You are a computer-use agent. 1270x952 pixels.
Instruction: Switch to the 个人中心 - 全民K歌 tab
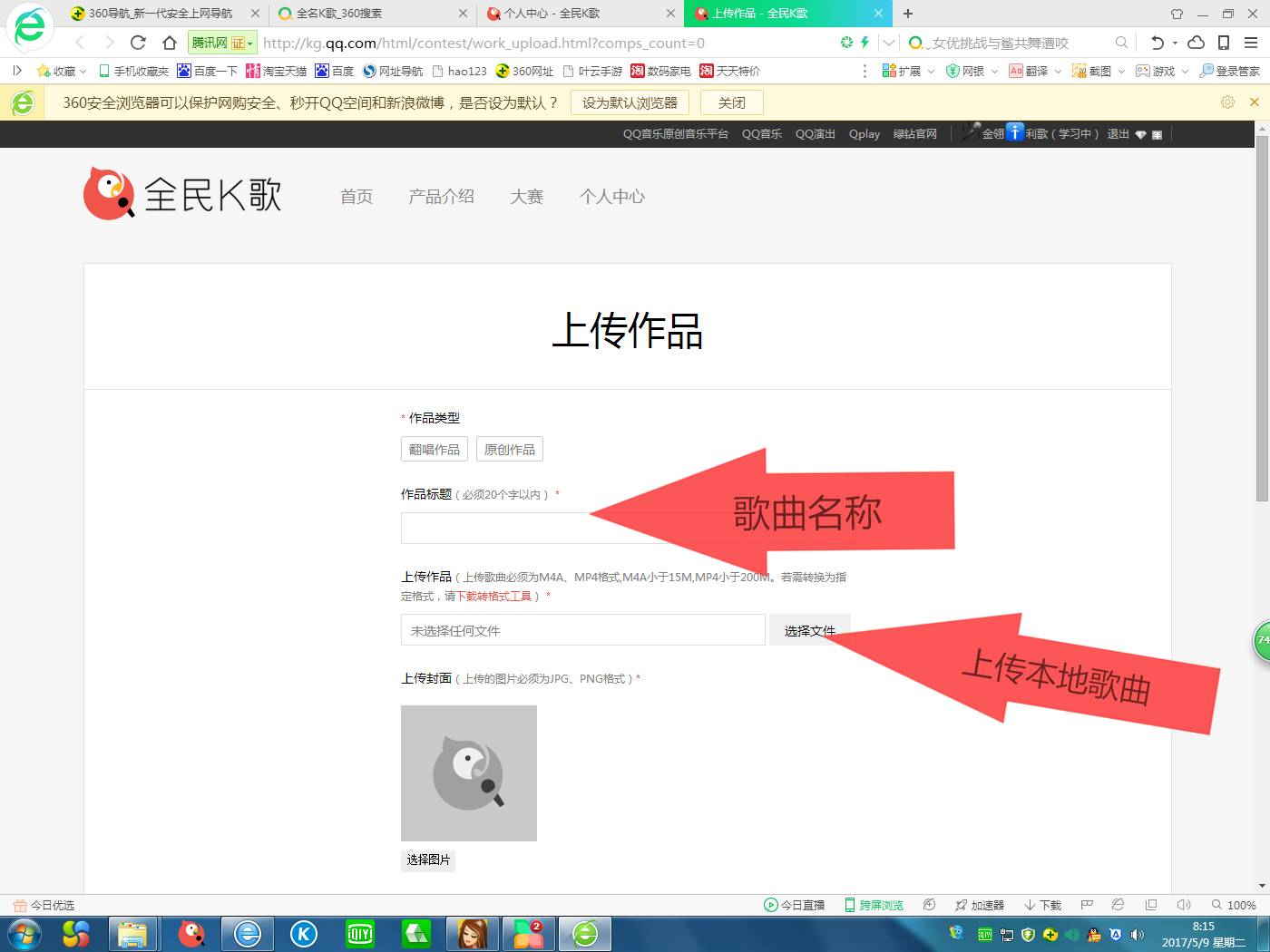(581, 14)
